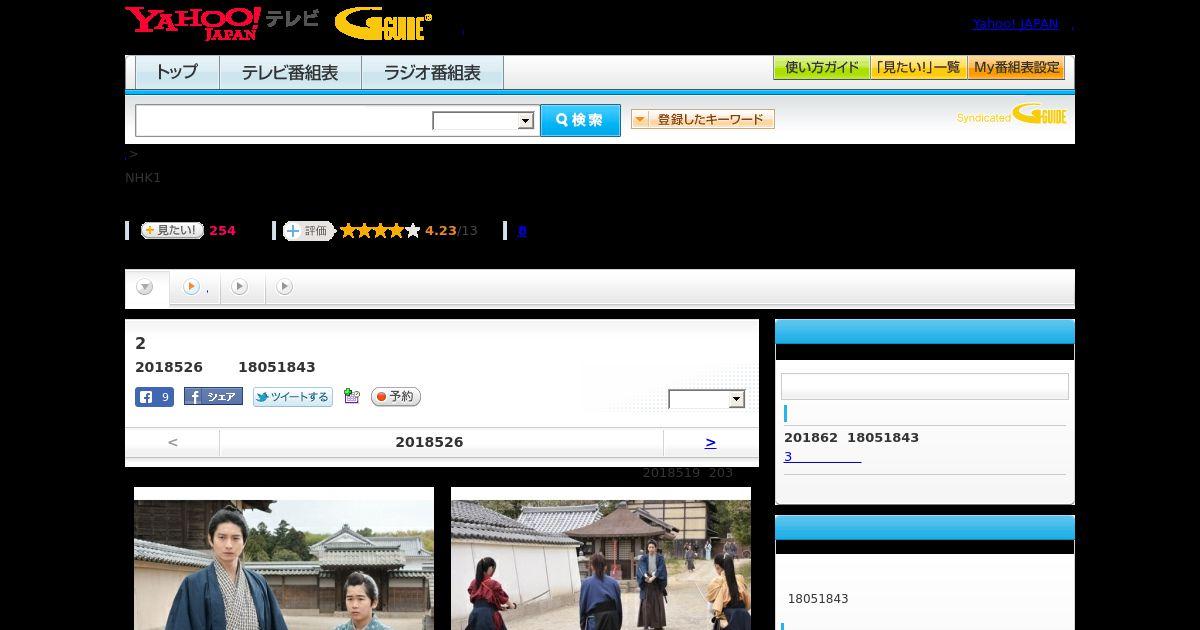1200x630 pixels.
Task: Click the 評価 plus rating button
Action: point(308,231)
